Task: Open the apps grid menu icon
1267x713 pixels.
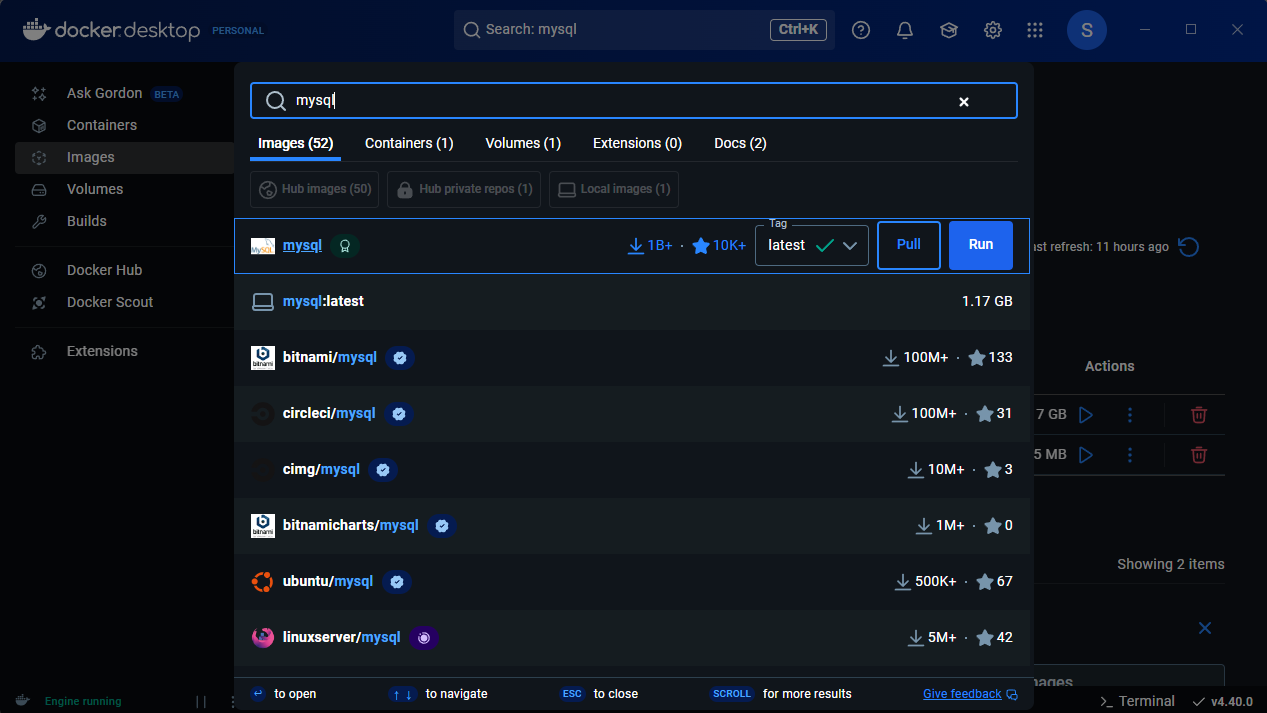Action: coord(1035,30)
